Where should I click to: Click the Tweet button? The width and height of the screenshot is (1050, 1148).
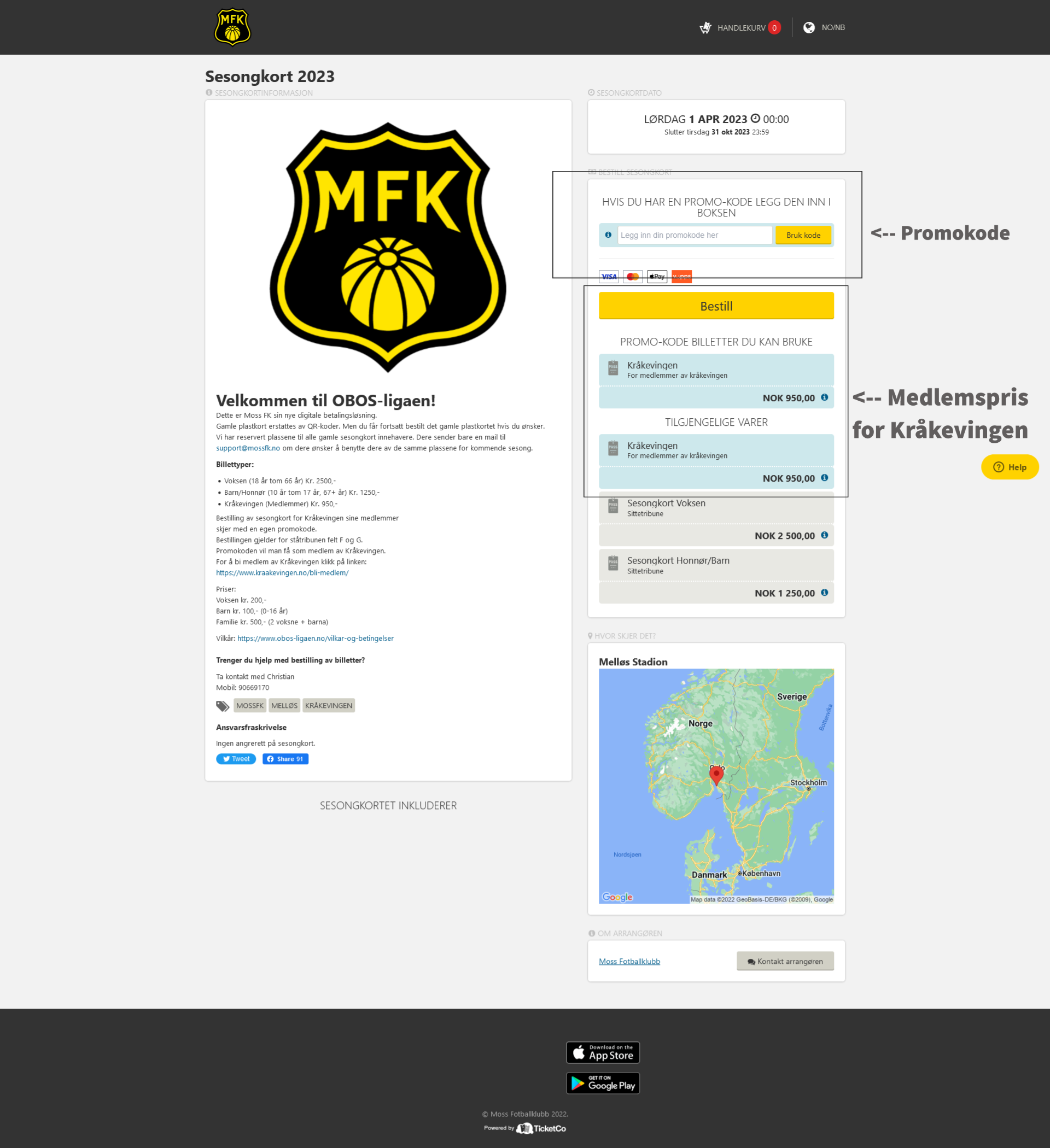(236, 759)
